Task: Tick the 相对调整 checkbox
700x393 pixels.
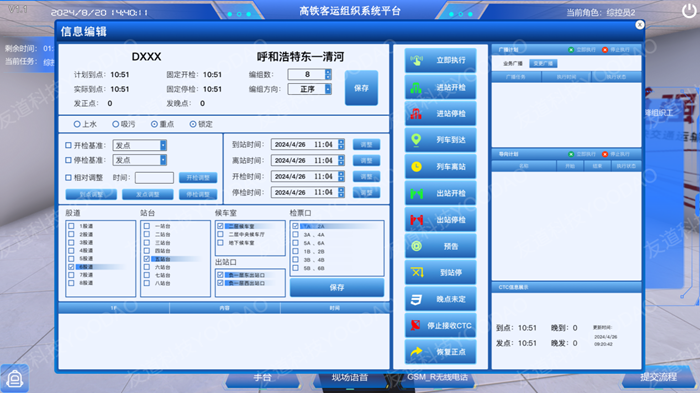Action: point(68,177)
